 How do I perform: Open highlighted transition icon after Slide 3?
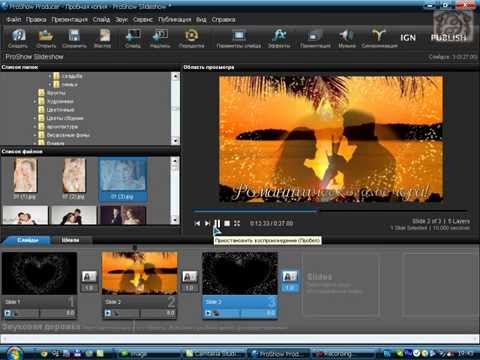click(x=289, y=276)
